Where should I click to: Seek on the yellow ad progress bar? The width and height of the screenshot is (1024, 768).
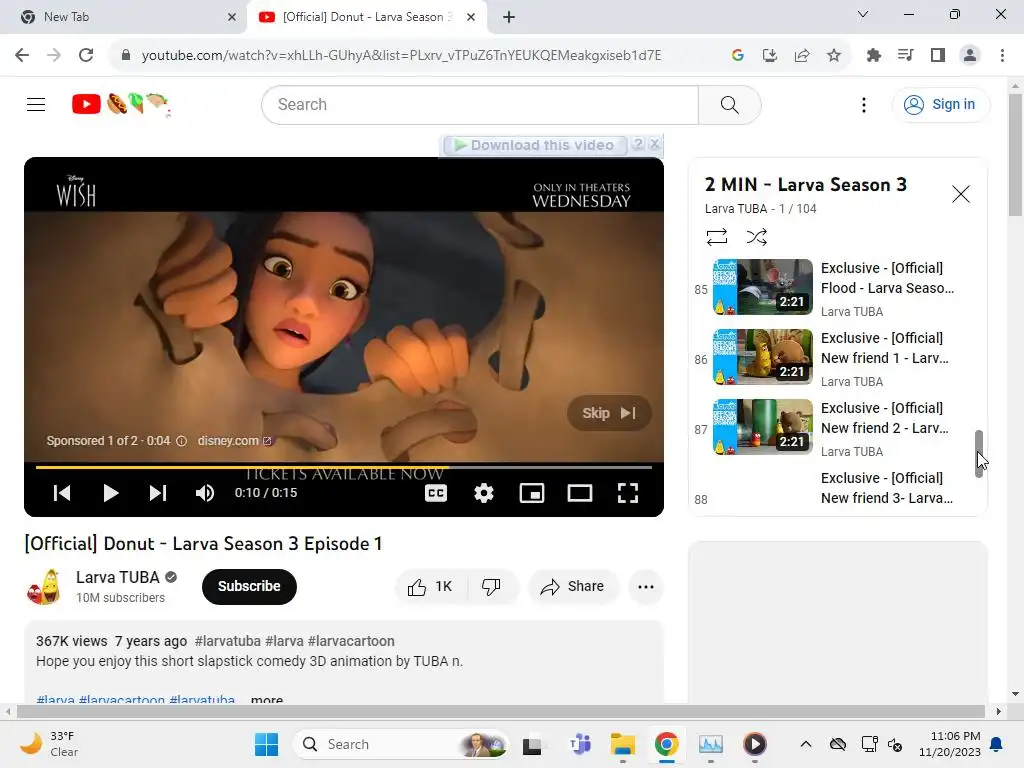pyautogui.click(x=344, y=467)
